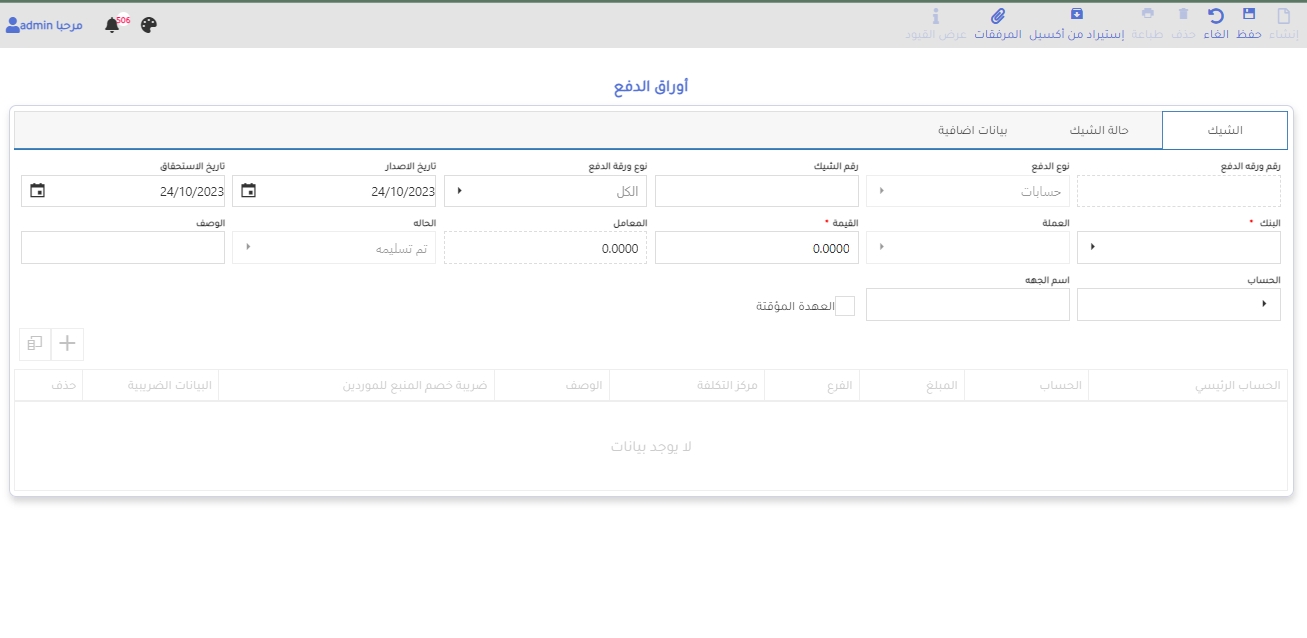Open the payment paper type (نوع ورقة الدفع) dropdown
The image size is (1307, 638).
pyautogui.click(x=460, y=191)
